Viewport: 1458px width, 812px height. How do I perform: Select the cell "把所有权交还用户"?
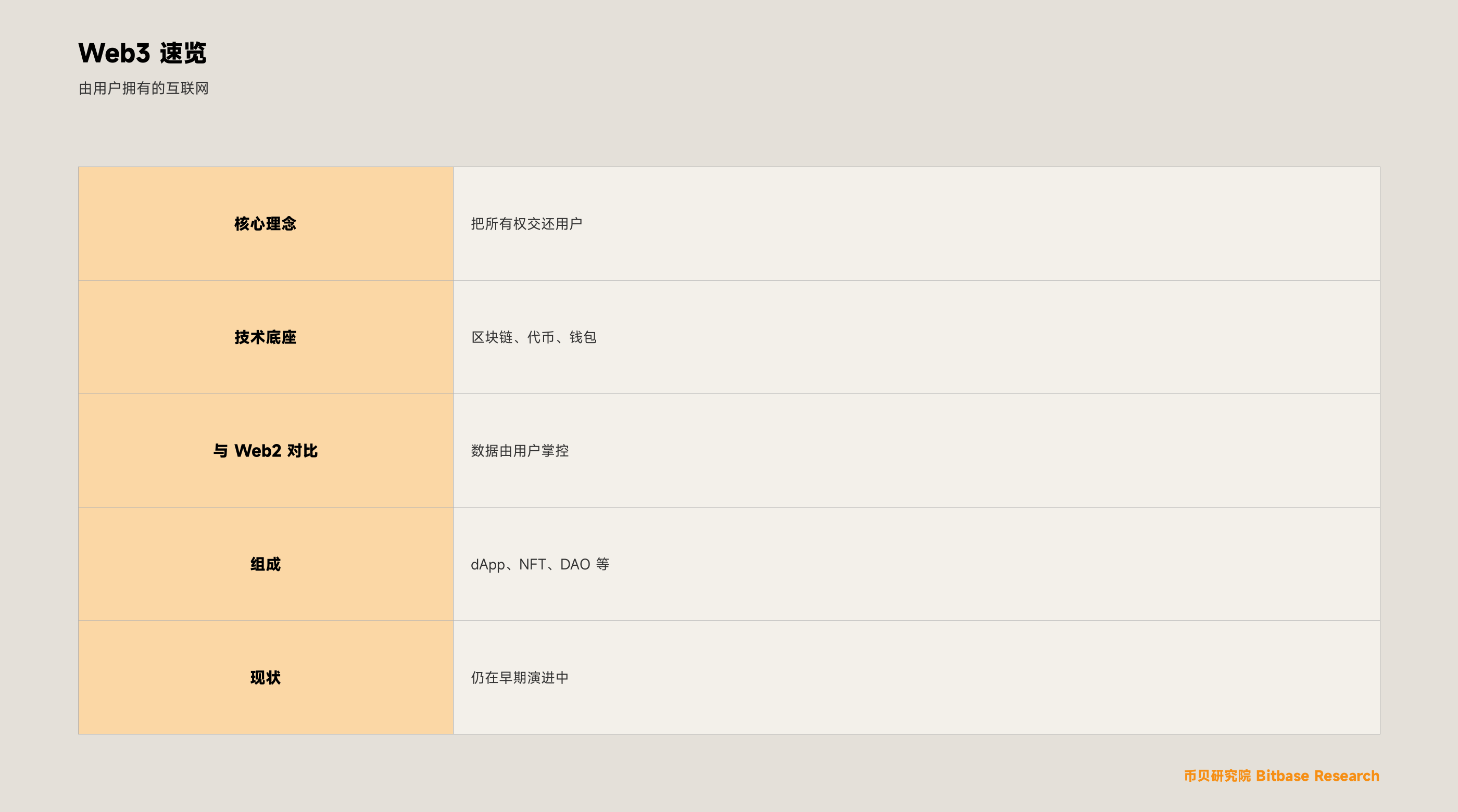click(x=916, y=223)
